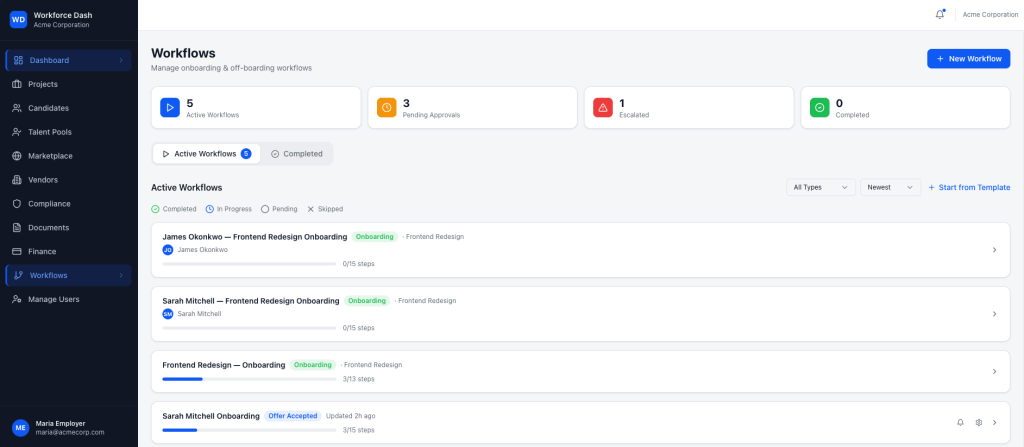
Task: Go to Candidates in the sidebar
Action: (48, 108)
